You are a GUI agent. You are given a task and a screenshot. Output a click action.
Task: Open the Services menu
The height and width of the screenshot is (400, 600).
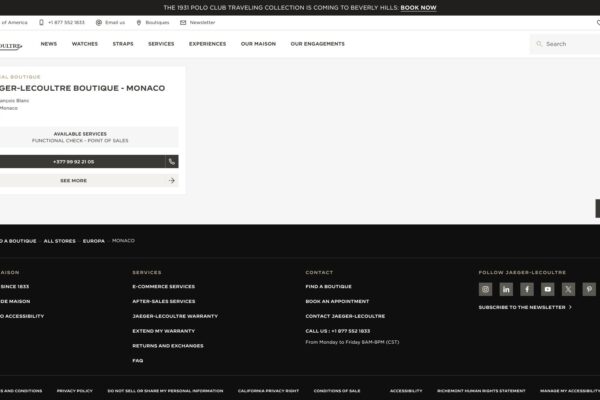point(161,44)
